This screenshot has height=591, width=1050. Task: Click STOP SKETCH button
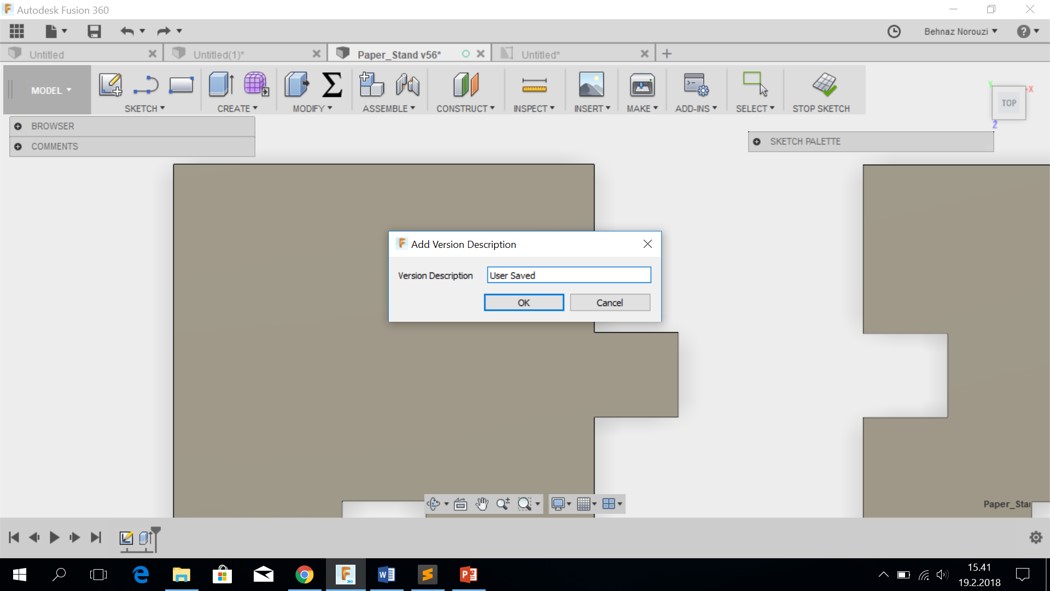[822, 92]
